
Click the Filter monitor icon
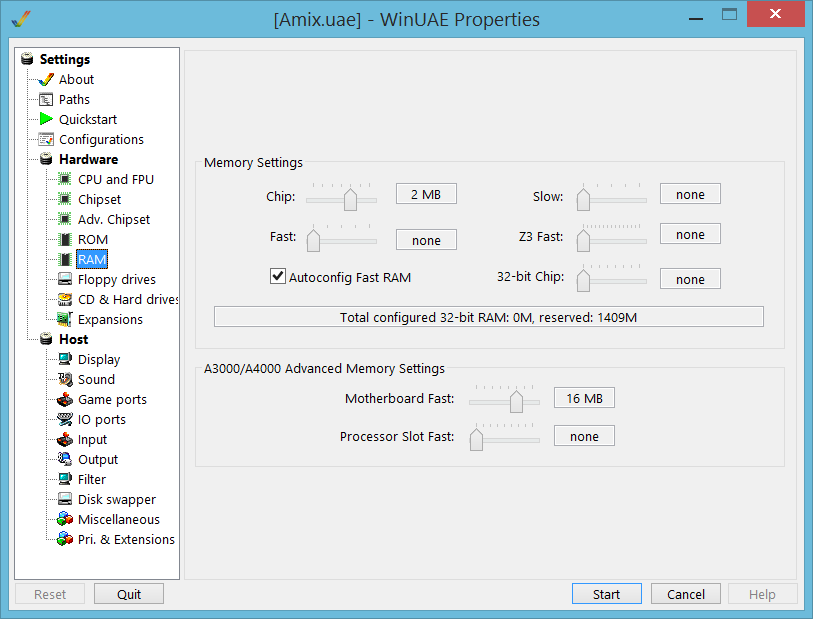click(x=65, y=480)
